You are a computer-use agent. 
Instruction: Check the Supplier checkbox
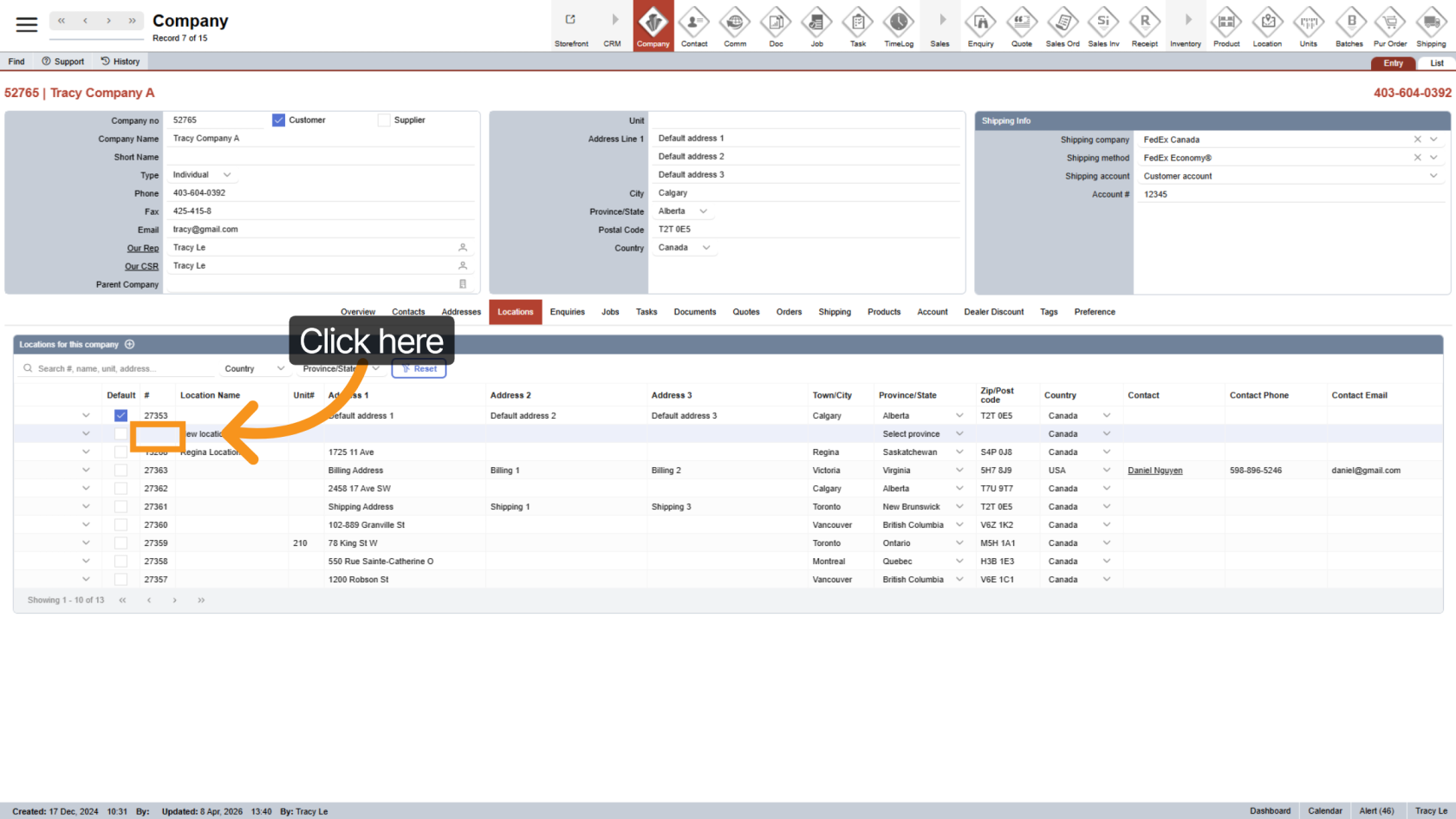point(384,120)
